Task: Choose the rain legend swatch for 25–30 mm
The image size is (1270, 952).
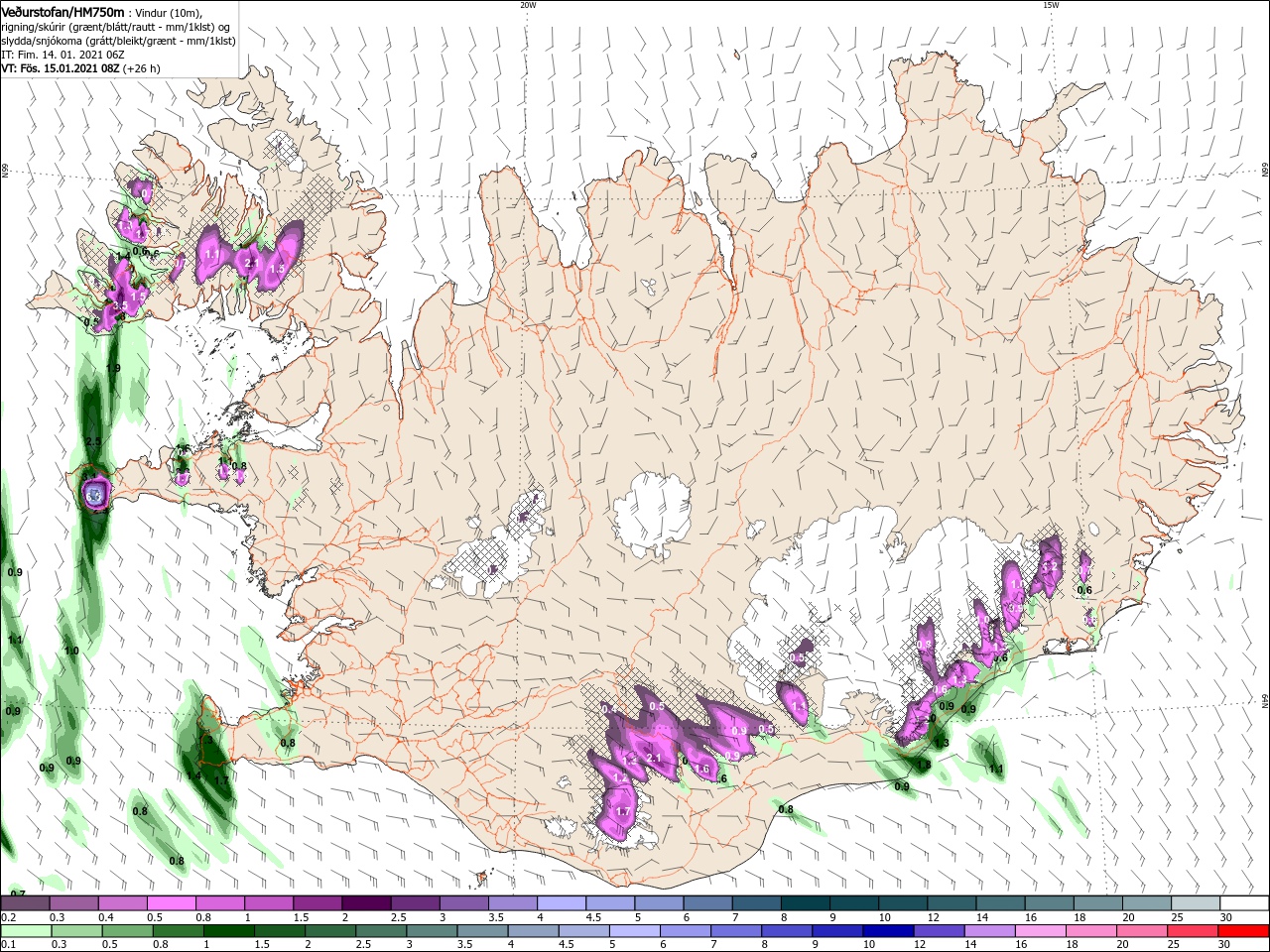Action: click(x=1196, y=931)
